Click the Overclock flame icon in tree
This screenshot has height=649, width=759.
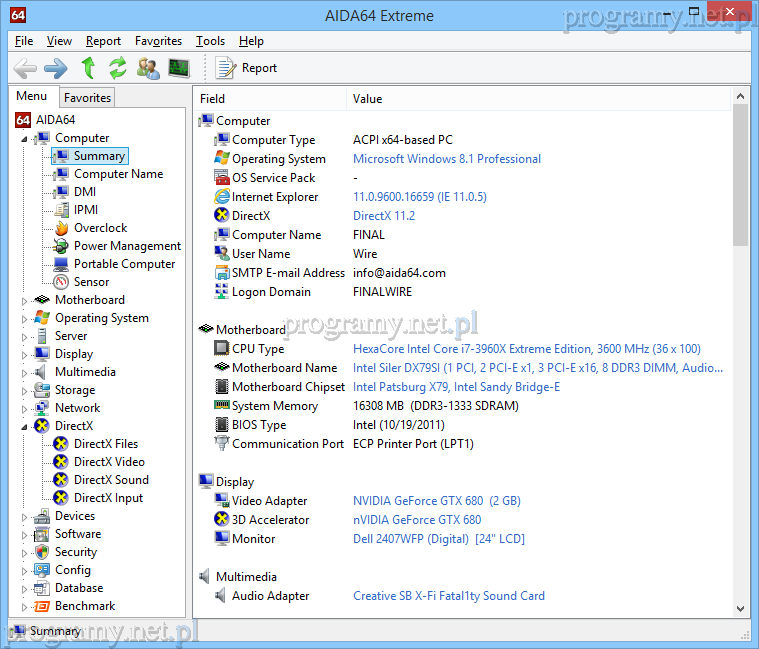click(x=61, y=228)
